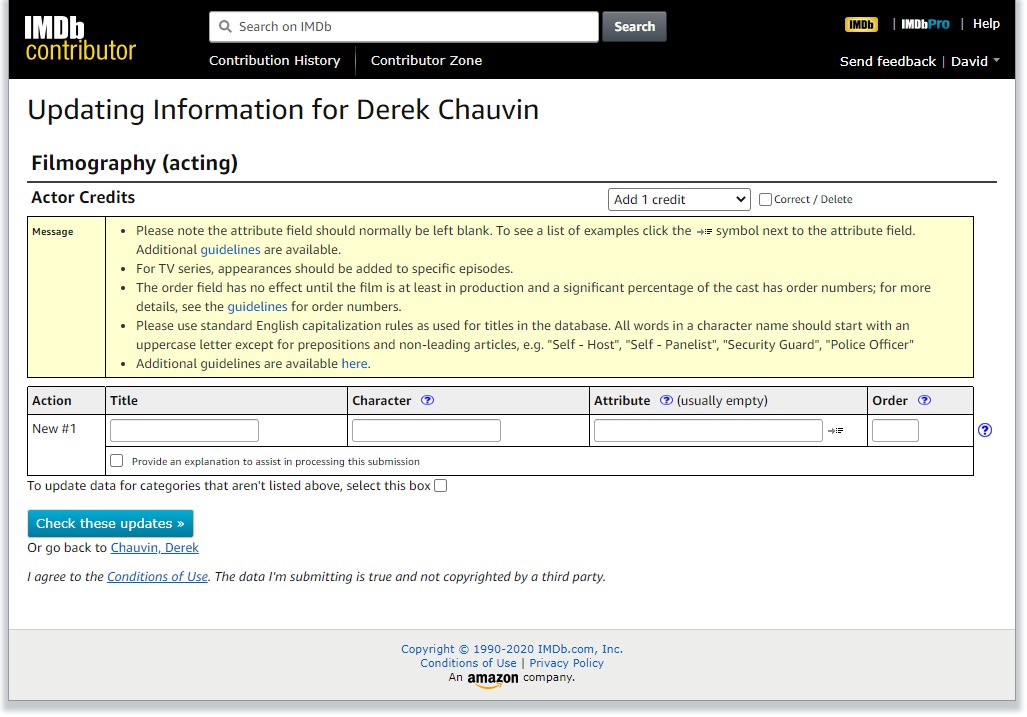Submit with Check these updates button
Image resolution: width=1027 pixels, height=717 pixels.
(110, 524)
